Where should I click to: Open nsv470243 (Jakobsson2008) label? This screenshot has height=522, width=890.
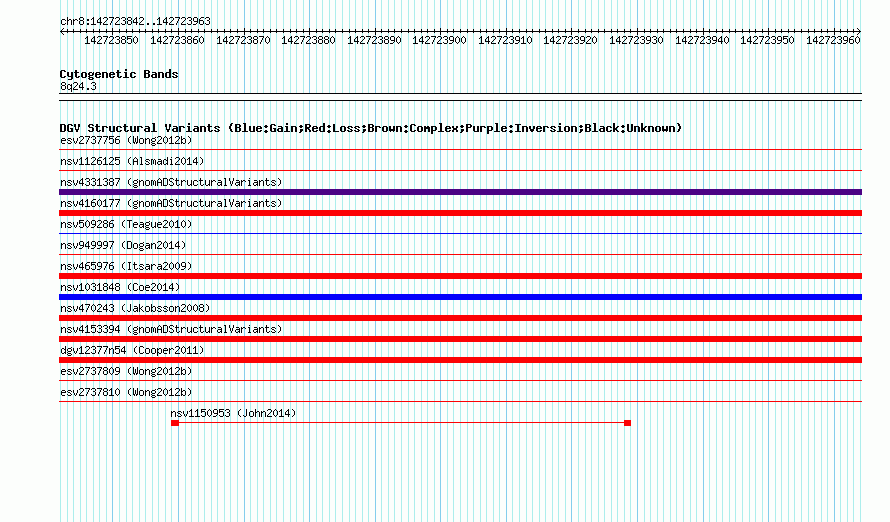(135, 308)
